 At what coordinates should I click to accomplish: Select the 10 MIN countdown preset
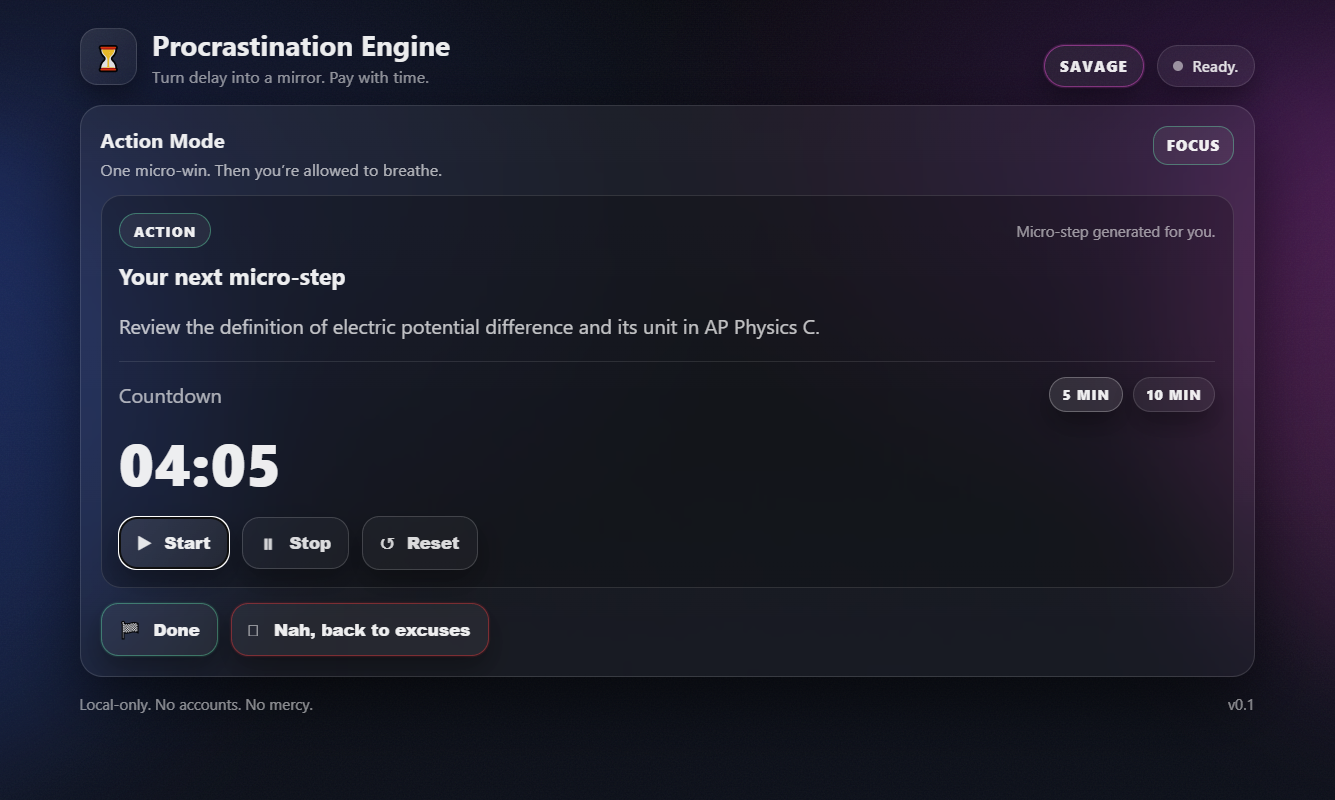click(x=1173, y=395)
